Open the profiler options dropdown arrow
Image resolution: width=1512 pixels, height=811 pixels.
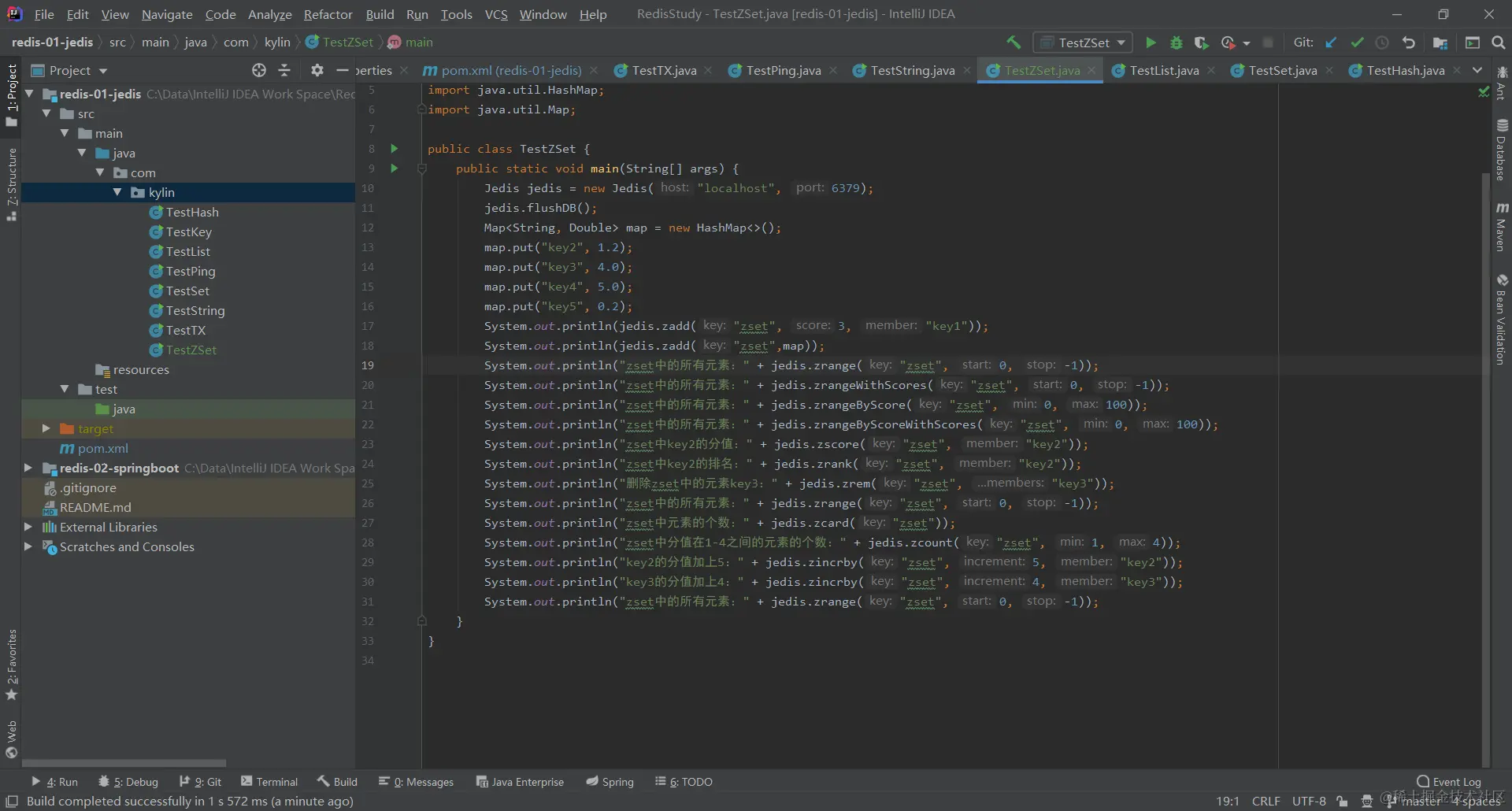pos(1247,43)
